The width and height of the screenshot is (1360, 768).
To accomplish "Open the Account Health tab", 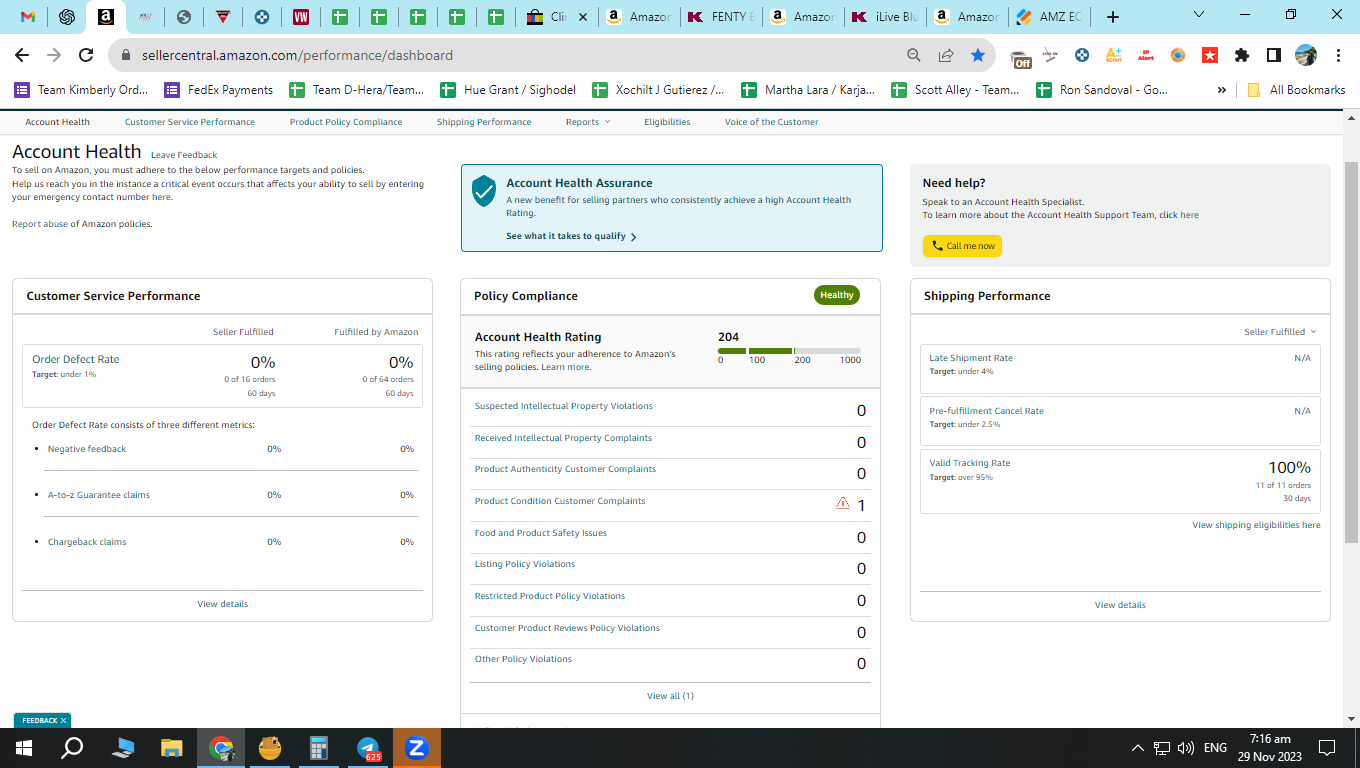I will [x=57, y=122].
